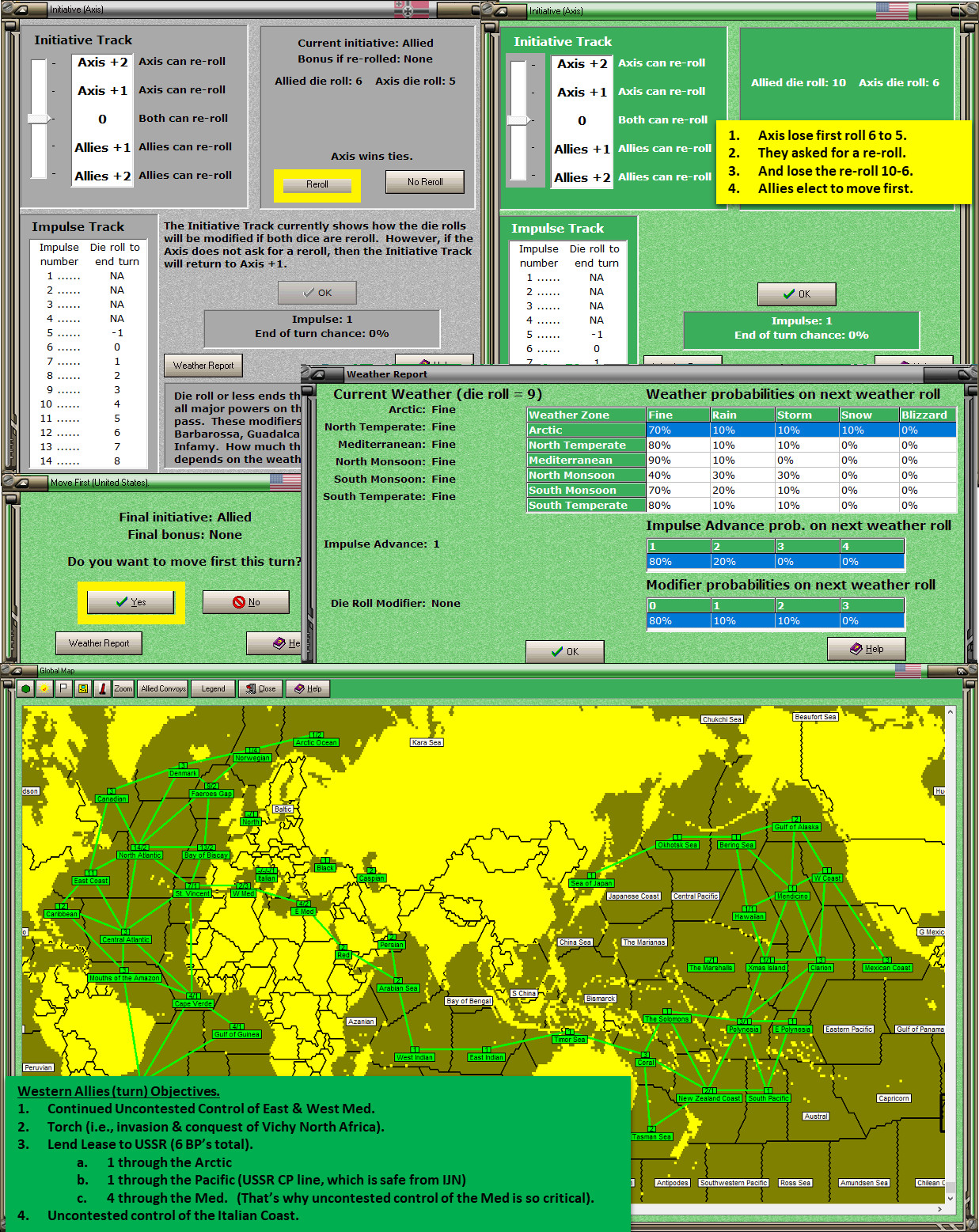Click the Sea of Japan label on map
The width and height of the screenshot is (979, 1232).
(x=591, y=884)
